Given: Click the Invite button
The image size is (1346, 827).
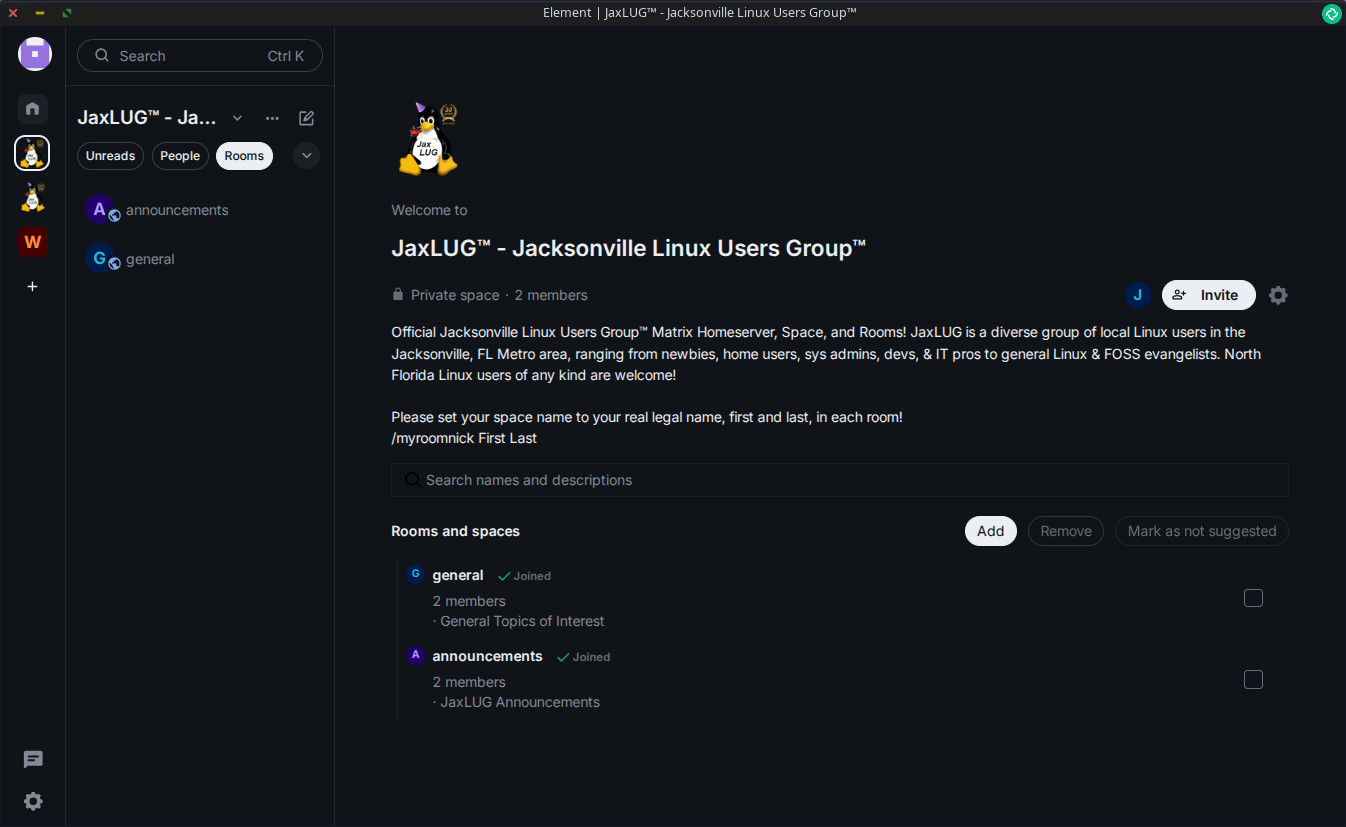Looking at the screenshot, I should pos(1209,295).
